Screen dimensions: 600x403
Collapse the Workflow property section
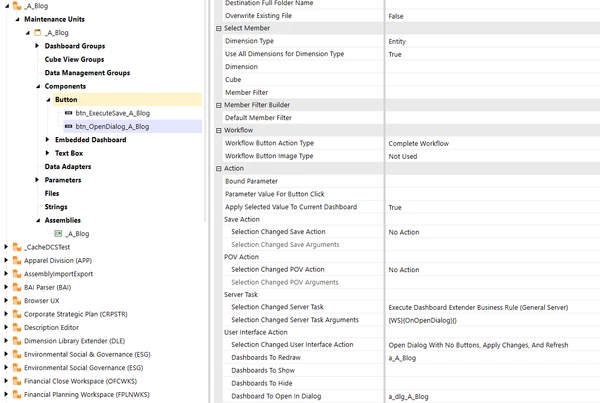coord(219,131)
